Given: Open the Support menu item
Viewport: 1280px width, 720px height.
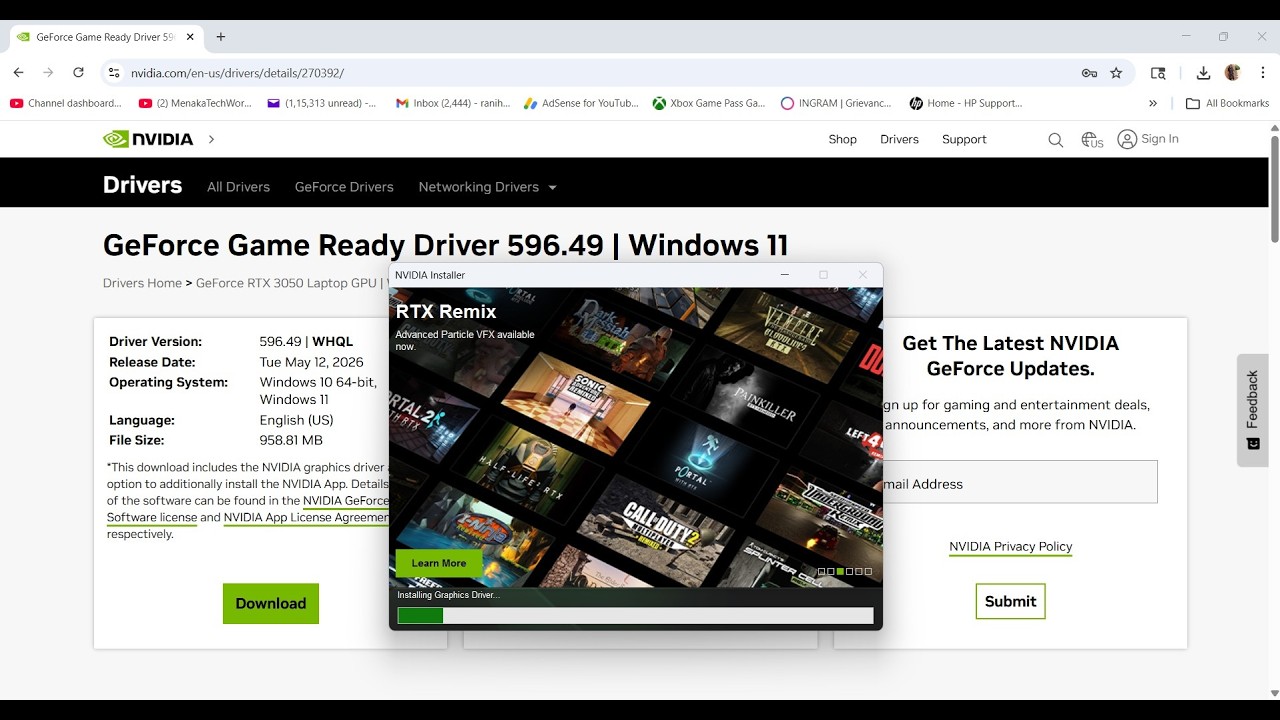Looking at the screenshot, I should tap(964, 139).
